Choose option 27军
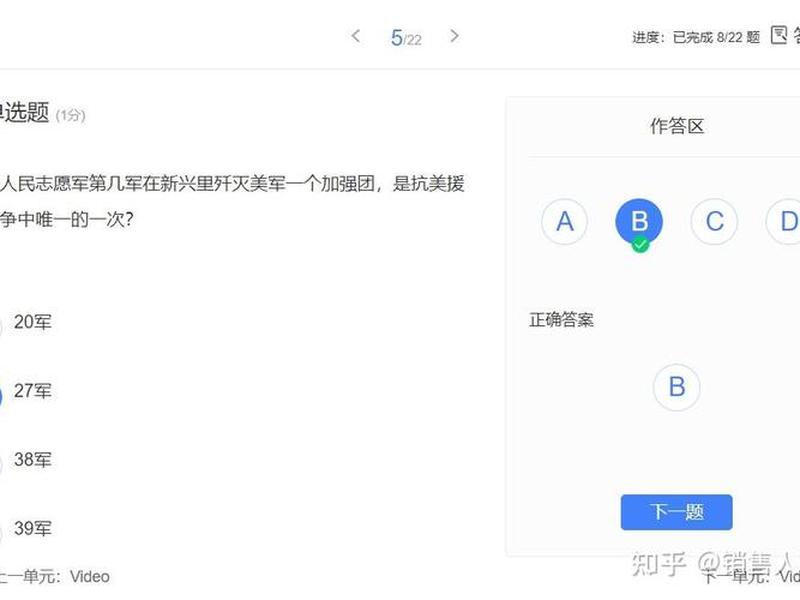Image resolution: width=800 pixels, height=600 pixels. [x=33, y=391]
